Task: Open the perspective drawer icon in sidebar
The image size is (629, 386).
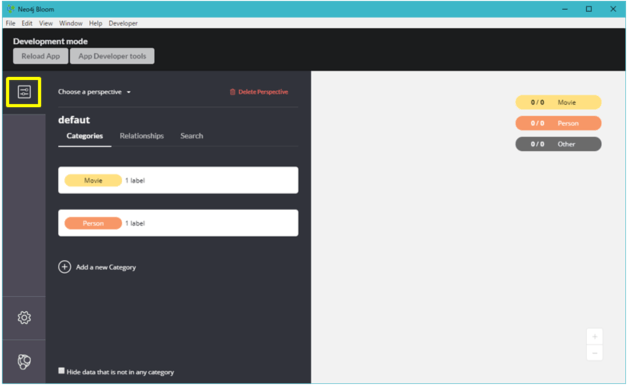Action: click(24, 92)
